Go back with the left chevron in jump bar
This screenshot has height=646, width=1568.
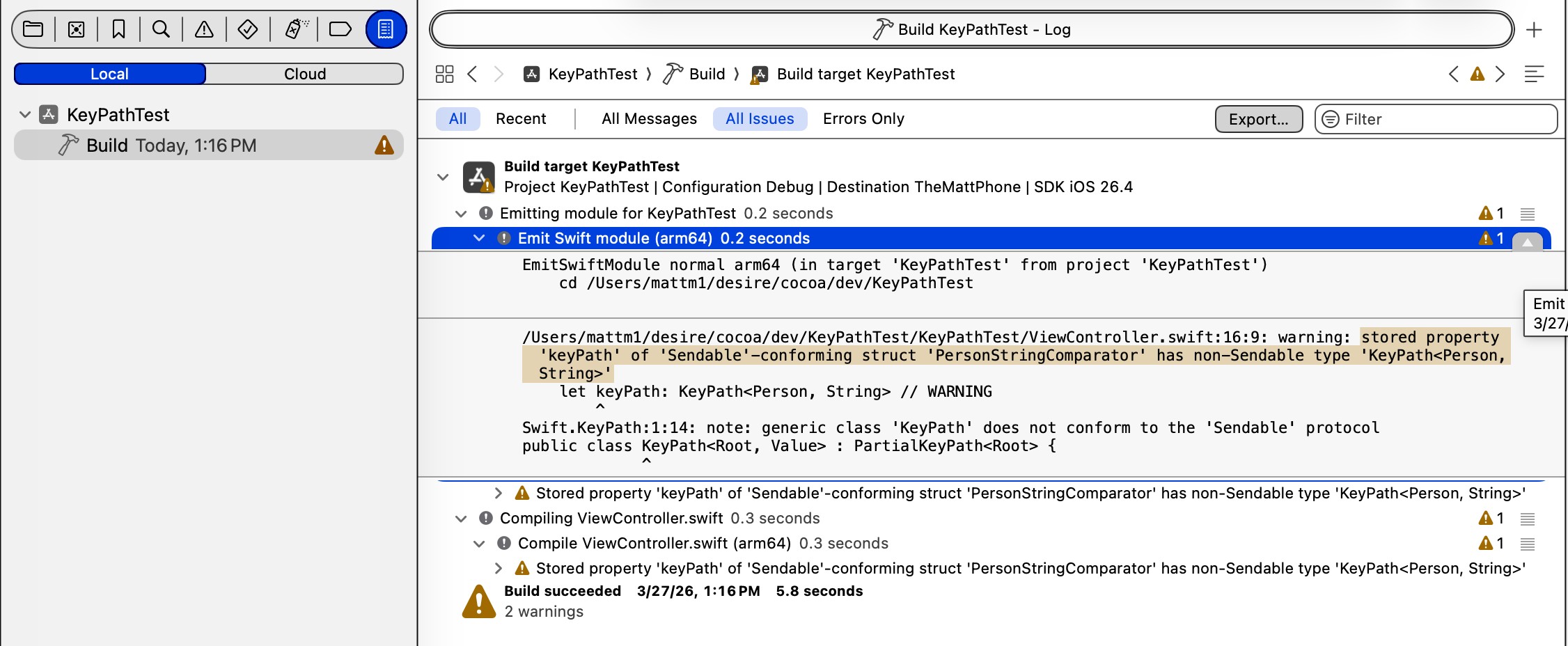coord(472,74)
